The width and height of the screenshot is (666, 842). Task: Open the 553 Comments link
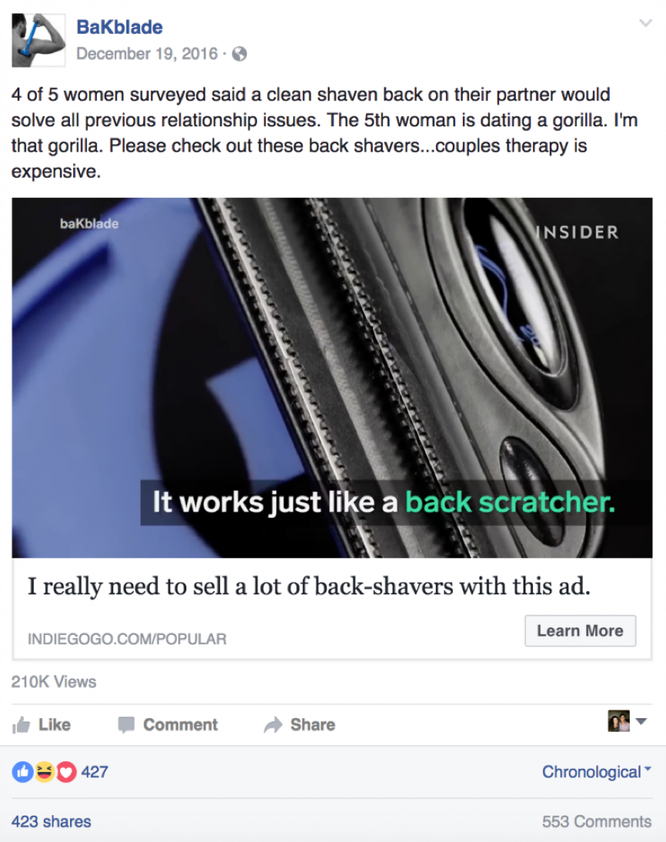[597, 822]
